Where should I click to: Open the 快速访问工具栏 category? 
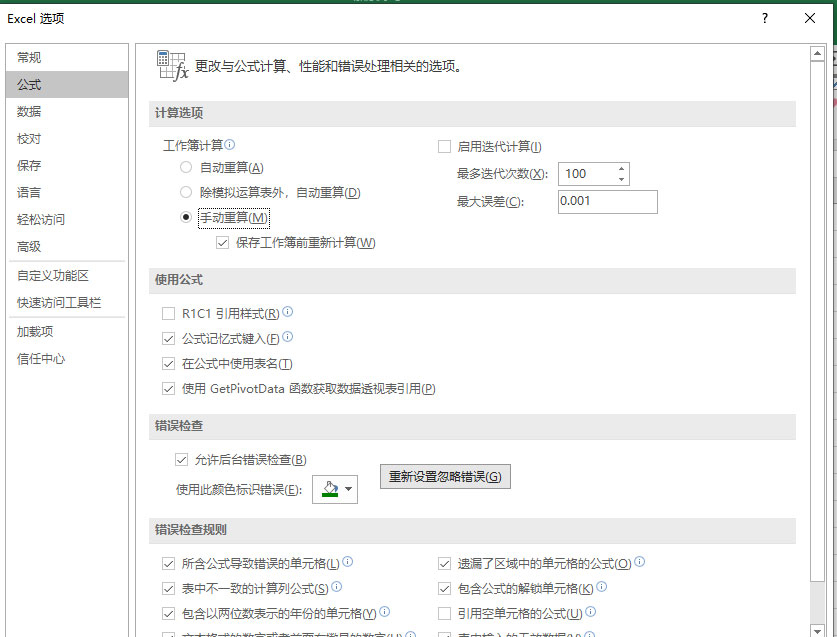[67, 302]
